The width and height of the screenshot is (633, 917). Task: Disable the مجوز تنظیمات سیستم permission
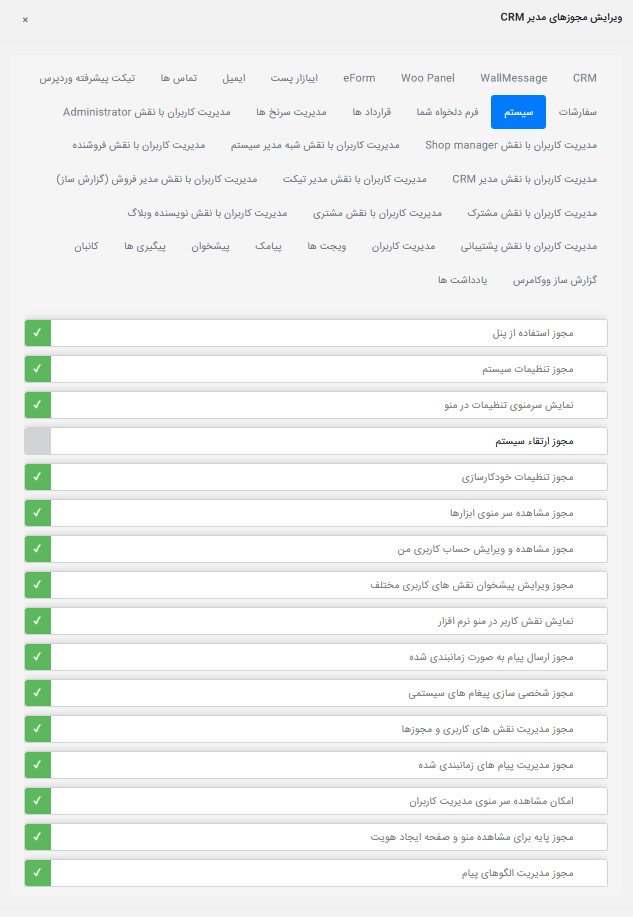(x=37, y=369)
